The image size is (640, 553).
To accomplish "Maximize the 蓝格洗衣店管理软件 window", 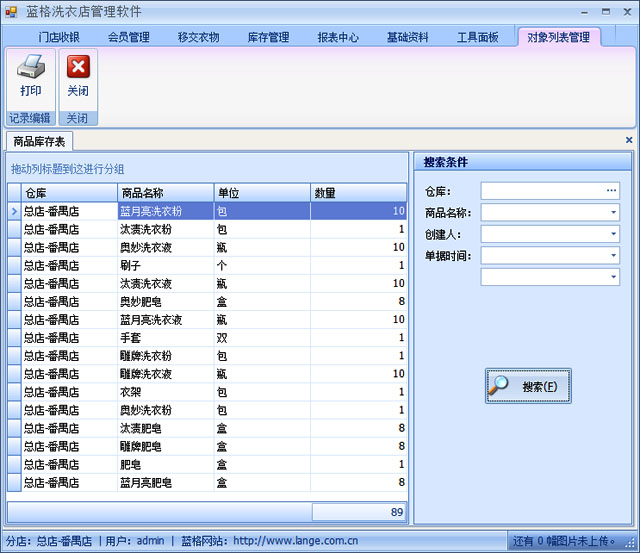I will 606,12.
